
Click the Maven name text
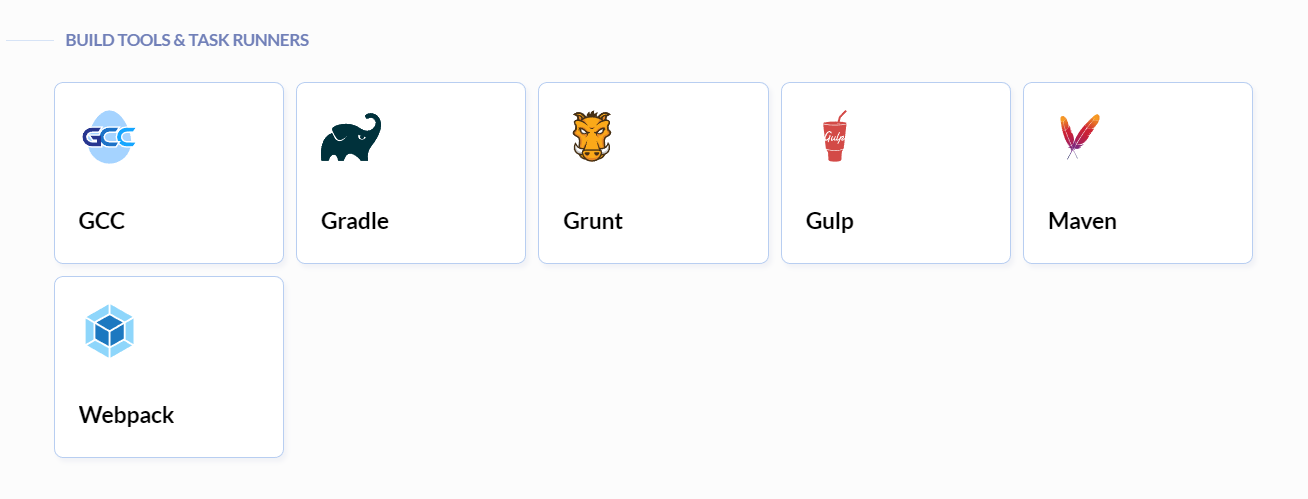point(1082,221)
